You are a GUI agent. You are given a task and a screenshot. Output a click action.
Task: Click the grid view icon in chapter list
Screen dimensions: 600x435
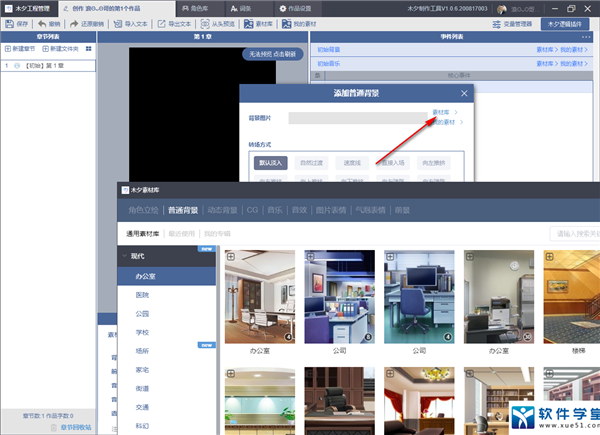89,49
